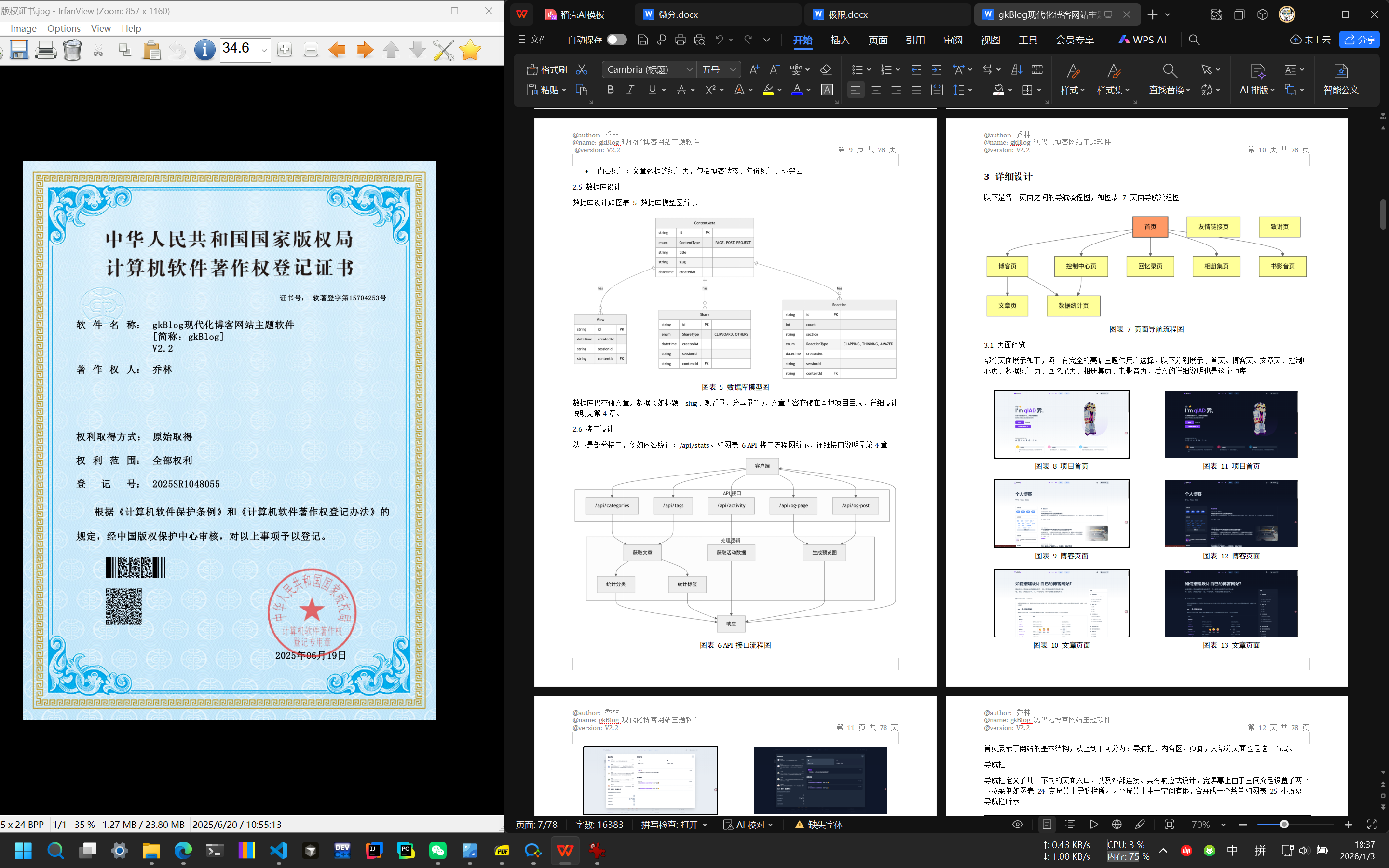Switch to the 插入 ribbon tab

click(840, 40)
